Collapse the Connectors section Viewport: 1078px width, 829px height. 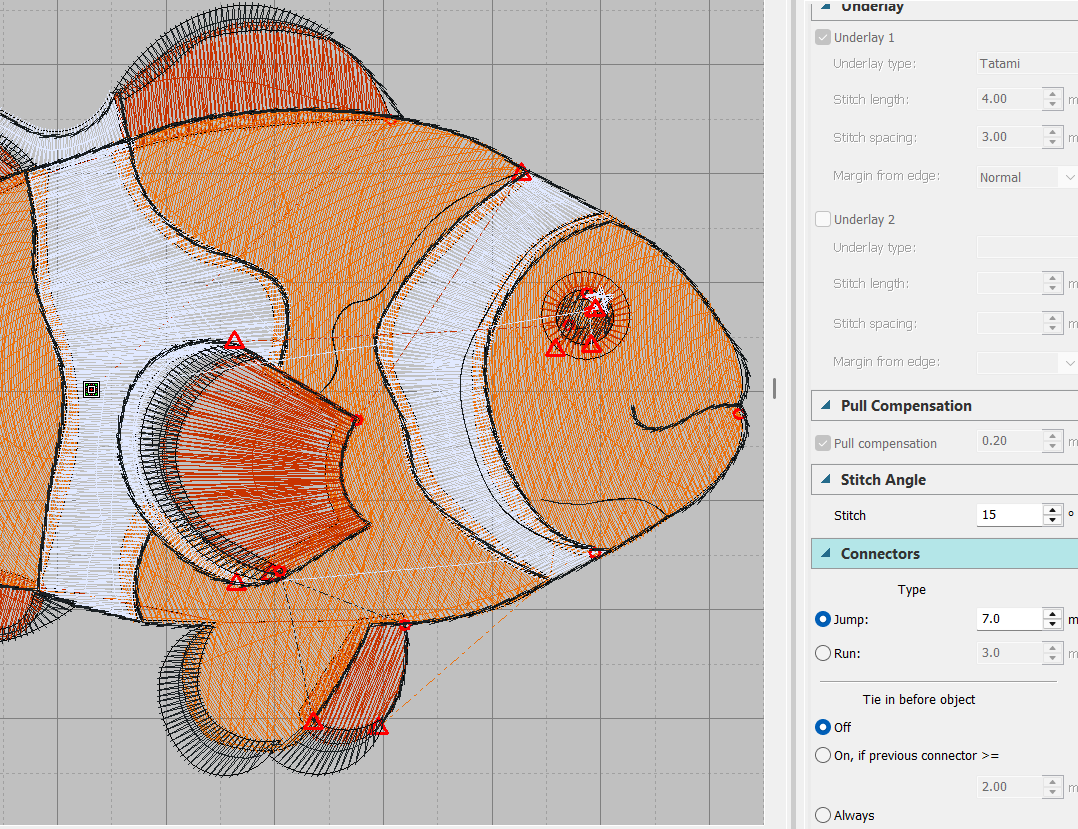pos(826,553)
